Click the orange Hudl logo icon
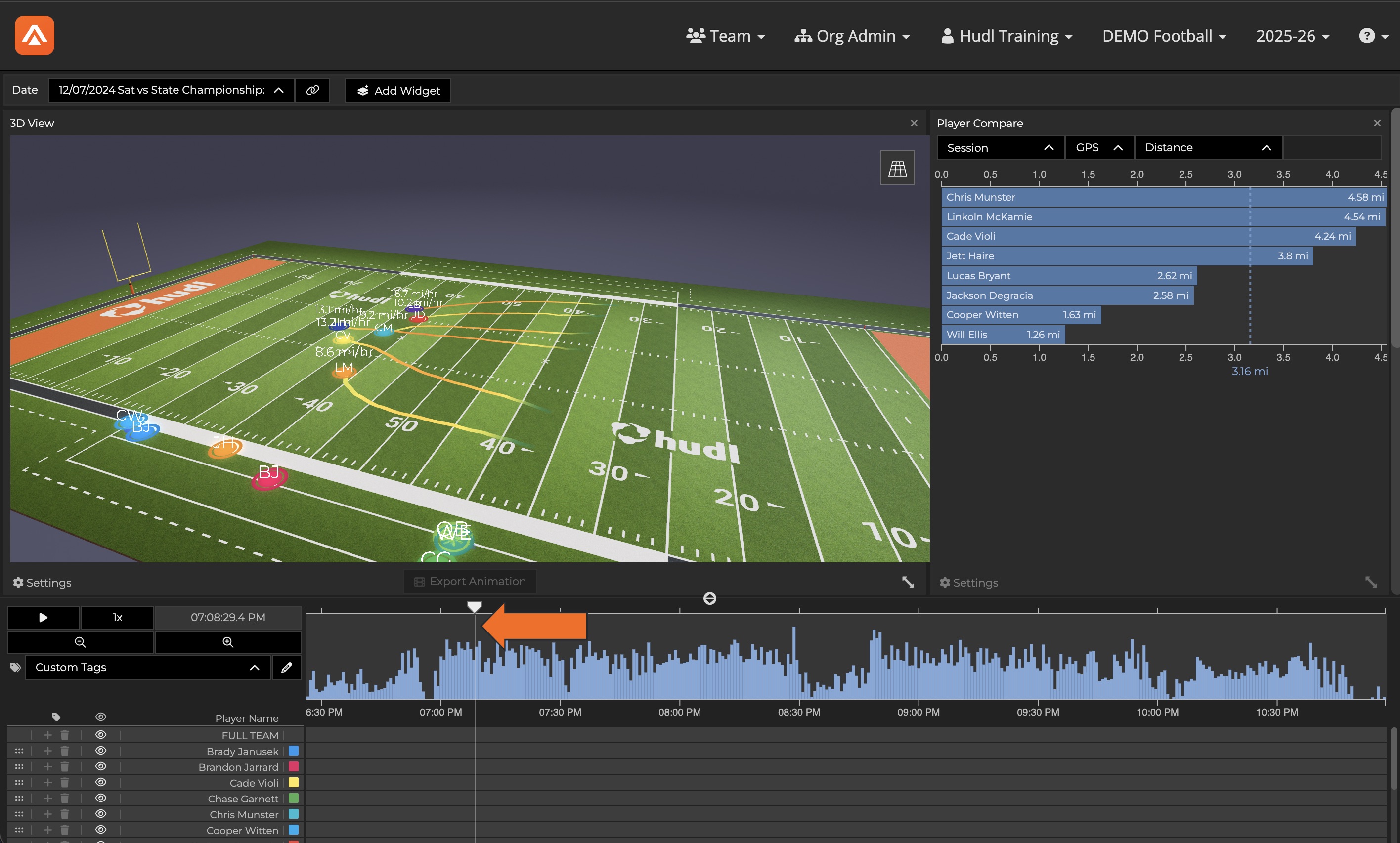 pos(35,36)
